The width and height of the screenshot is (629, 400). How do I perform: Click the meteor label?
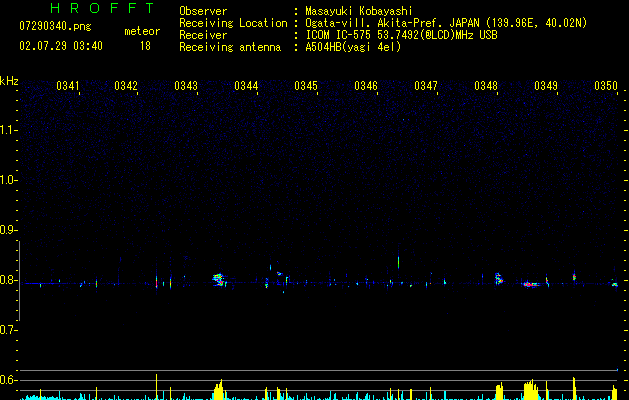(x=142, y=31)
